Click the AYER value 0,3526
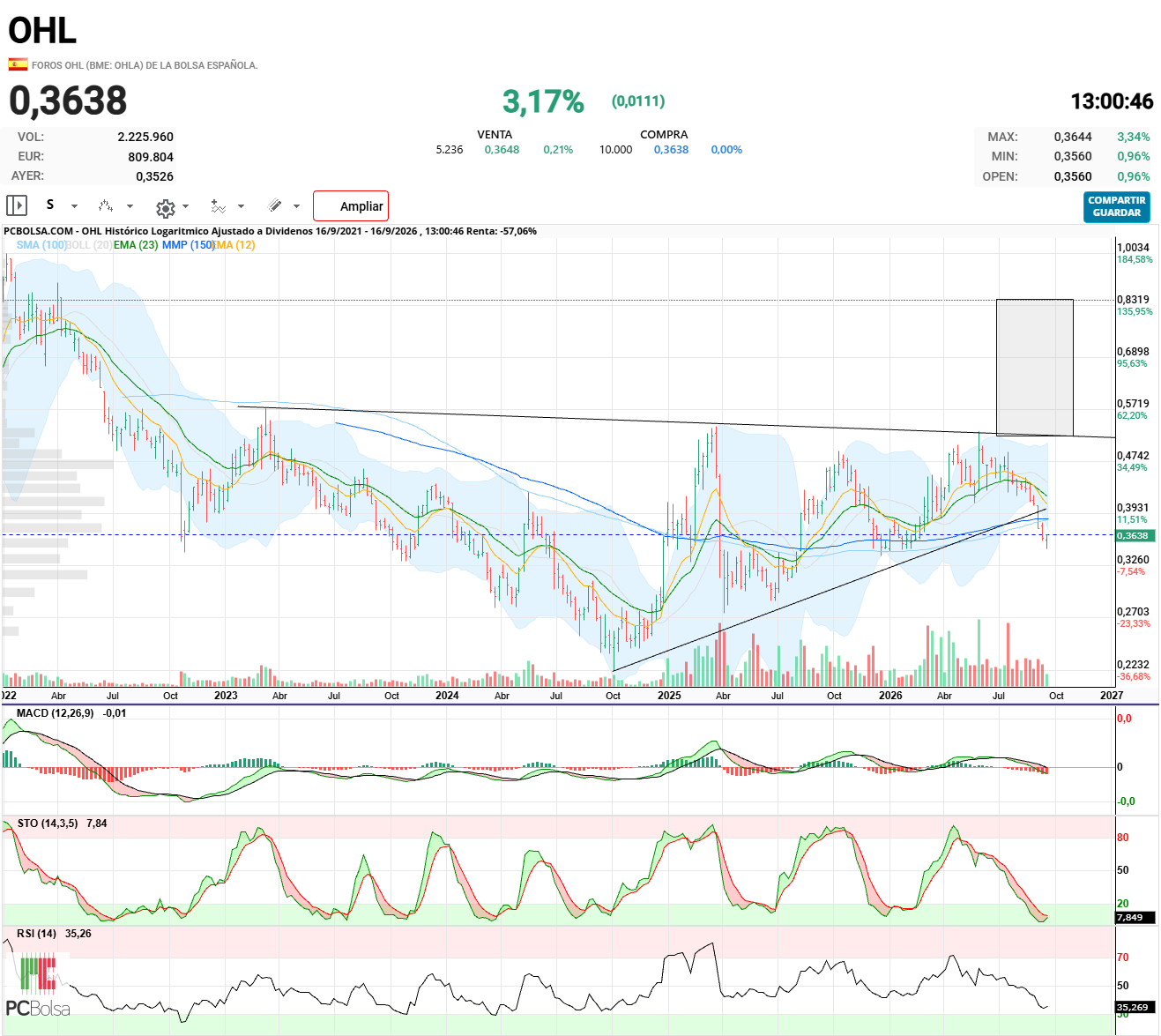Viewport: 1161px width, 1036px height. pyautogui.click(x=154, y=176)
